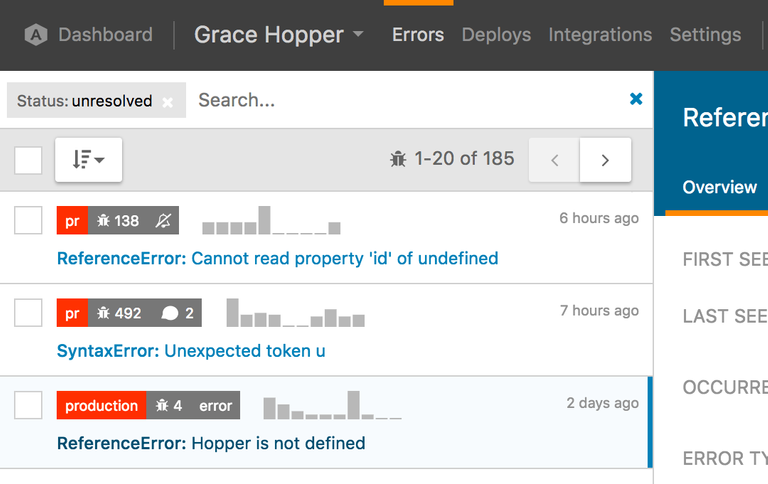Click the 1-20 of 185 count text
This screenshot has height=484, width=768.
pos(464,158)
